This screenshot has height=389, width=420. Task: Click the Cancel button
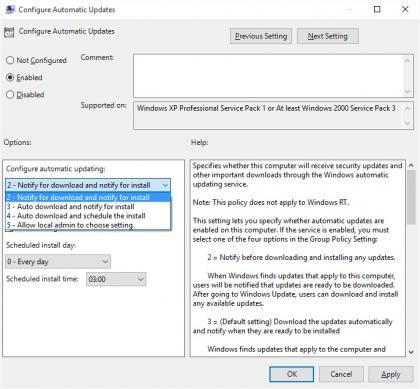click(341, 374)
